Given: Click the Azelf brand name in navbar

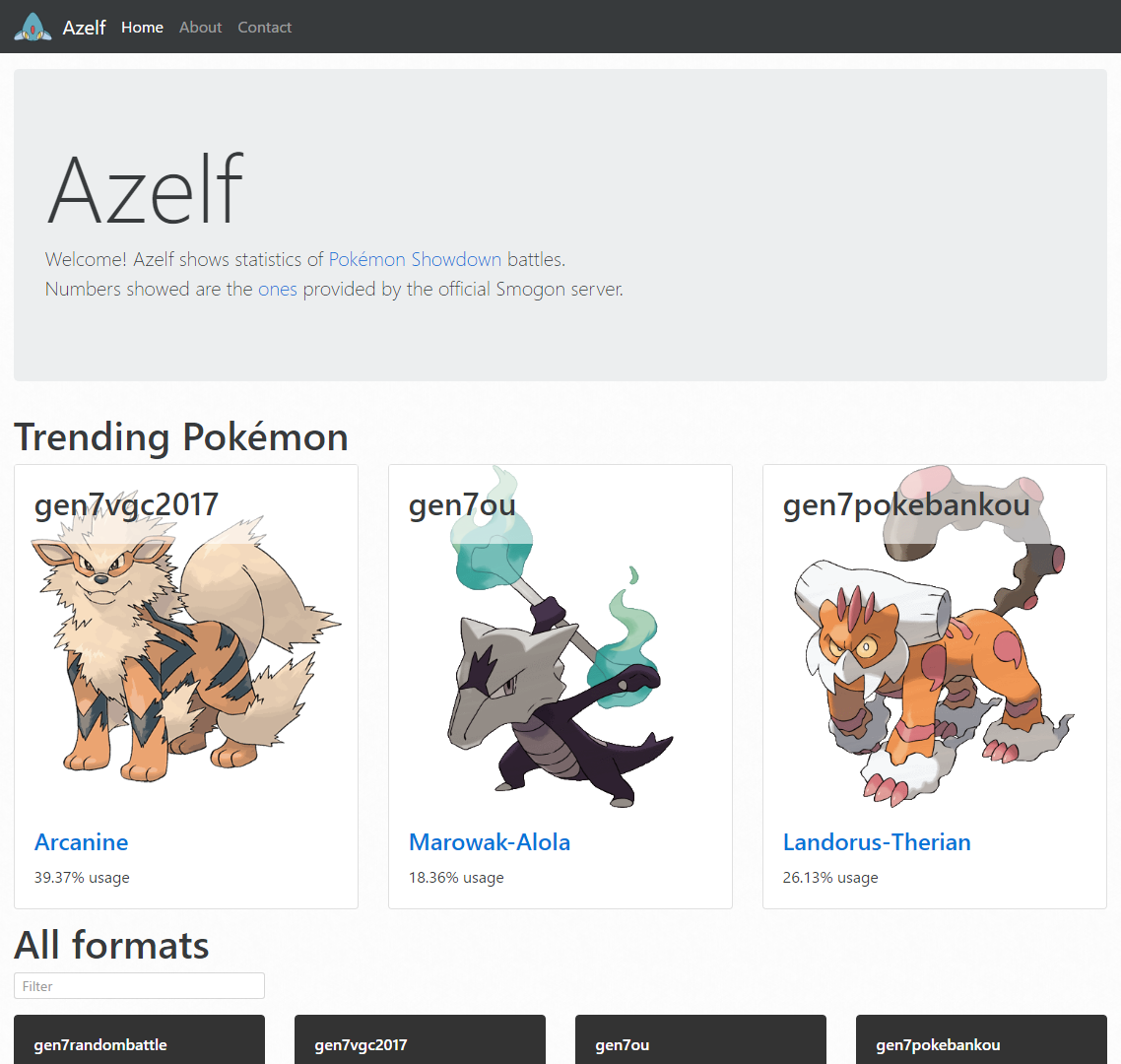Looking at the screenshot, I should click(x=84, y=28).
